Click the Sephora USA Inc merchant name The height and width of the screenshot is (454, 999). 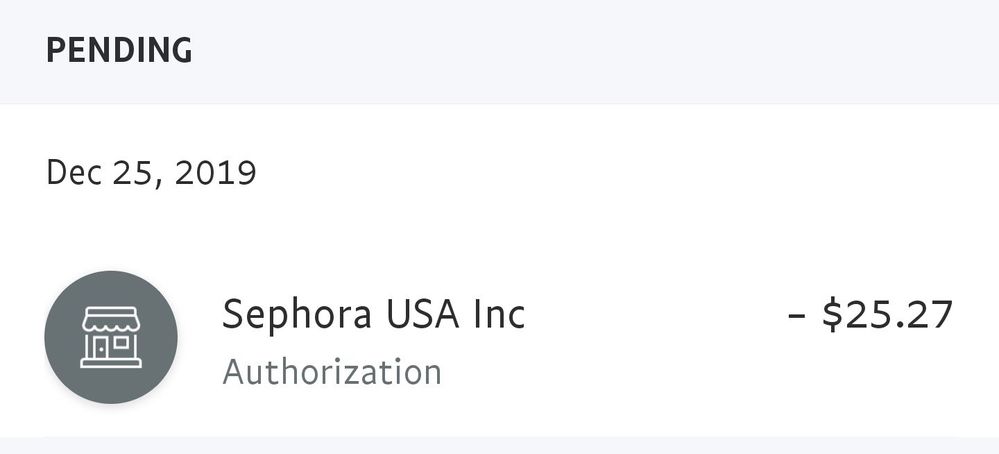coord(373,315)
